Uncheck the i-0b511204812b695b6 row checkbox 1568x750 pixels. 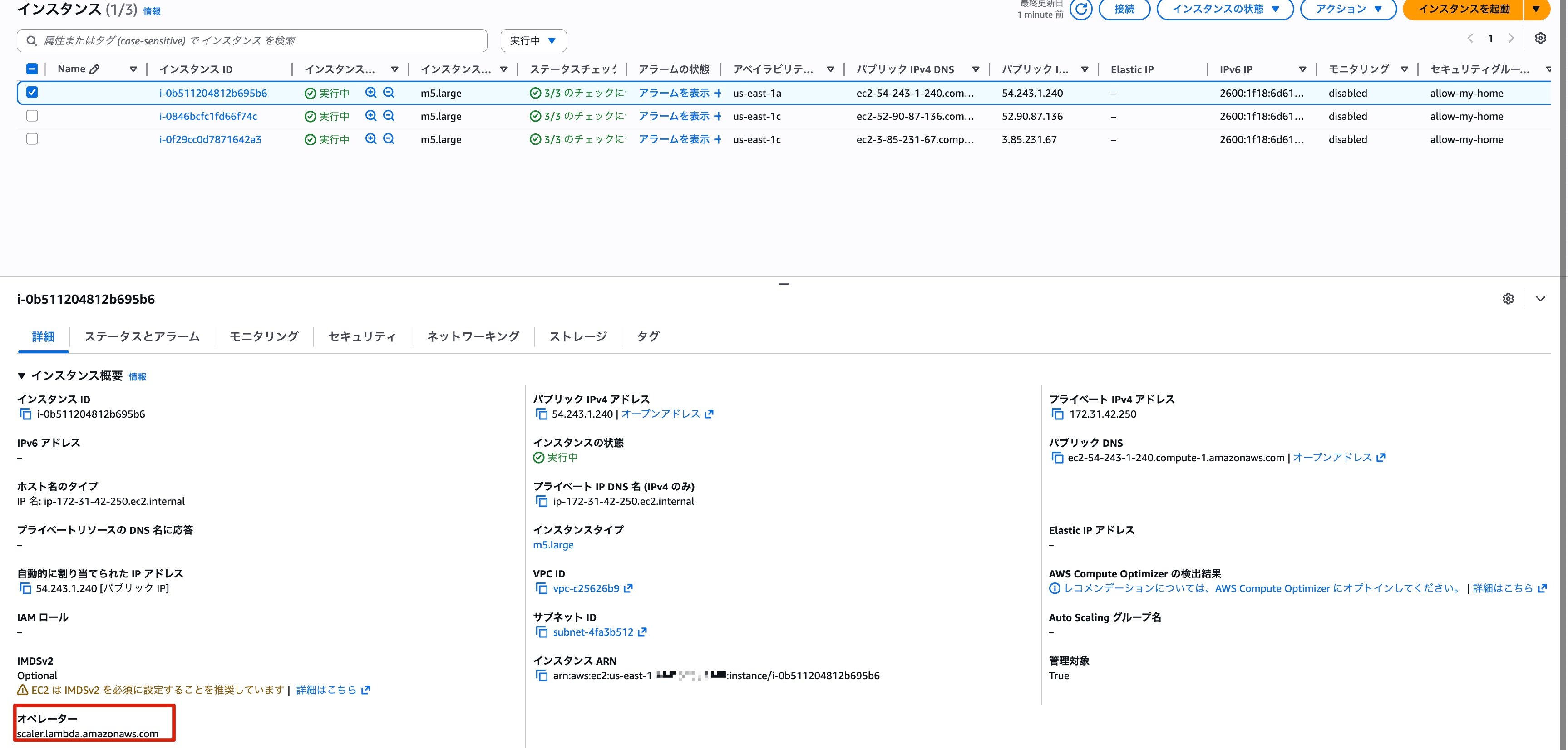[x=32, y=93]
